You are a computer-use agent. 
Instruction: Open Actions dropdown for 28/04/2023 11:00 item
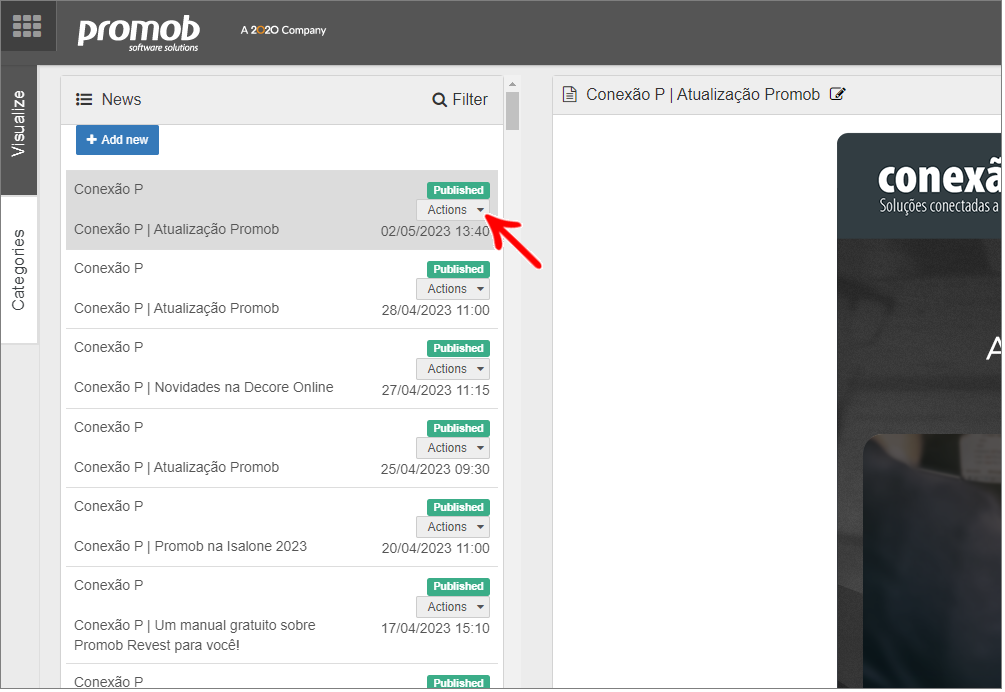point(453,289)
